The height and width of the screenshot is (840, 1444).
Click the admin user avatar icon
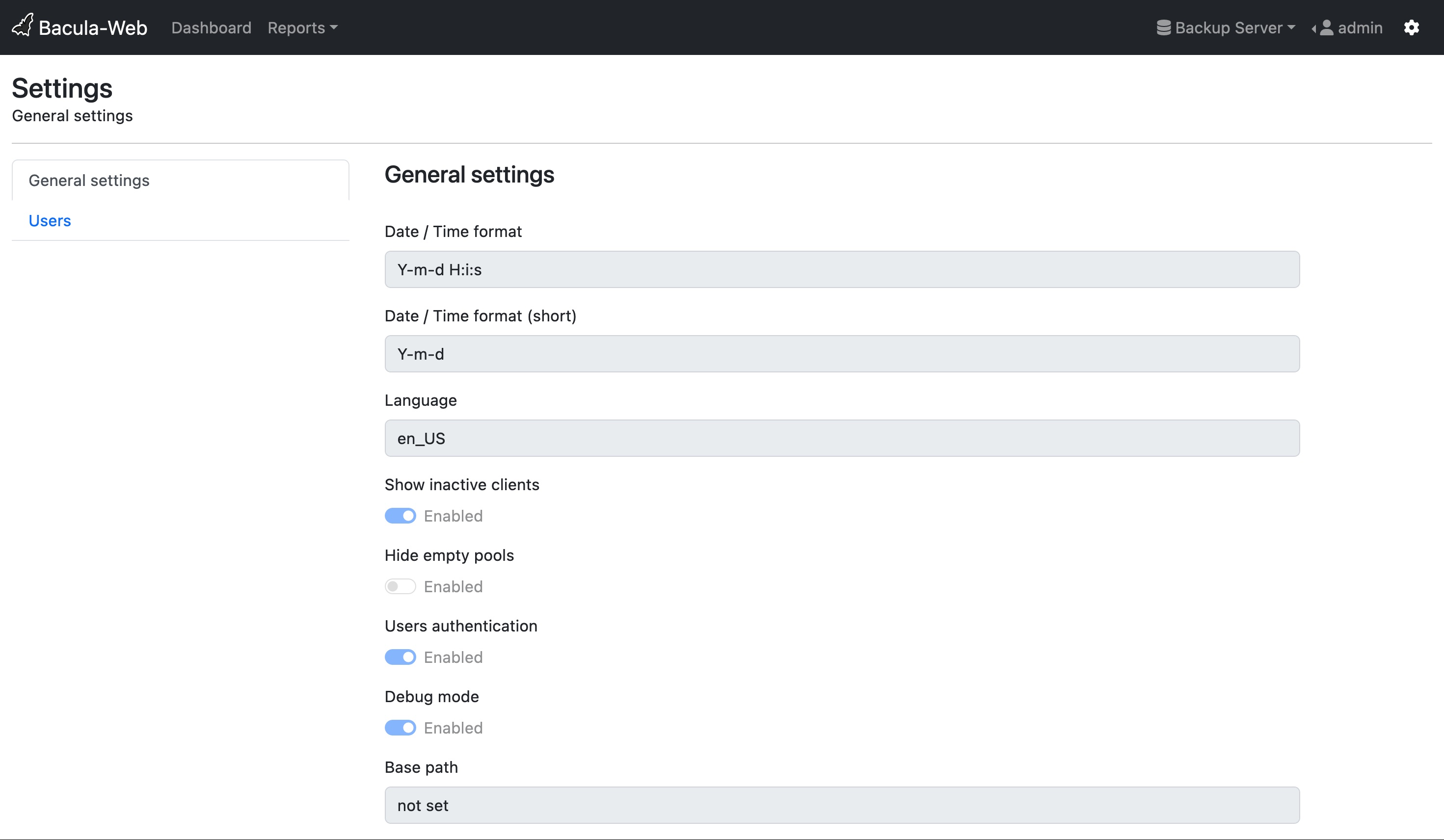pos(1327,27)
